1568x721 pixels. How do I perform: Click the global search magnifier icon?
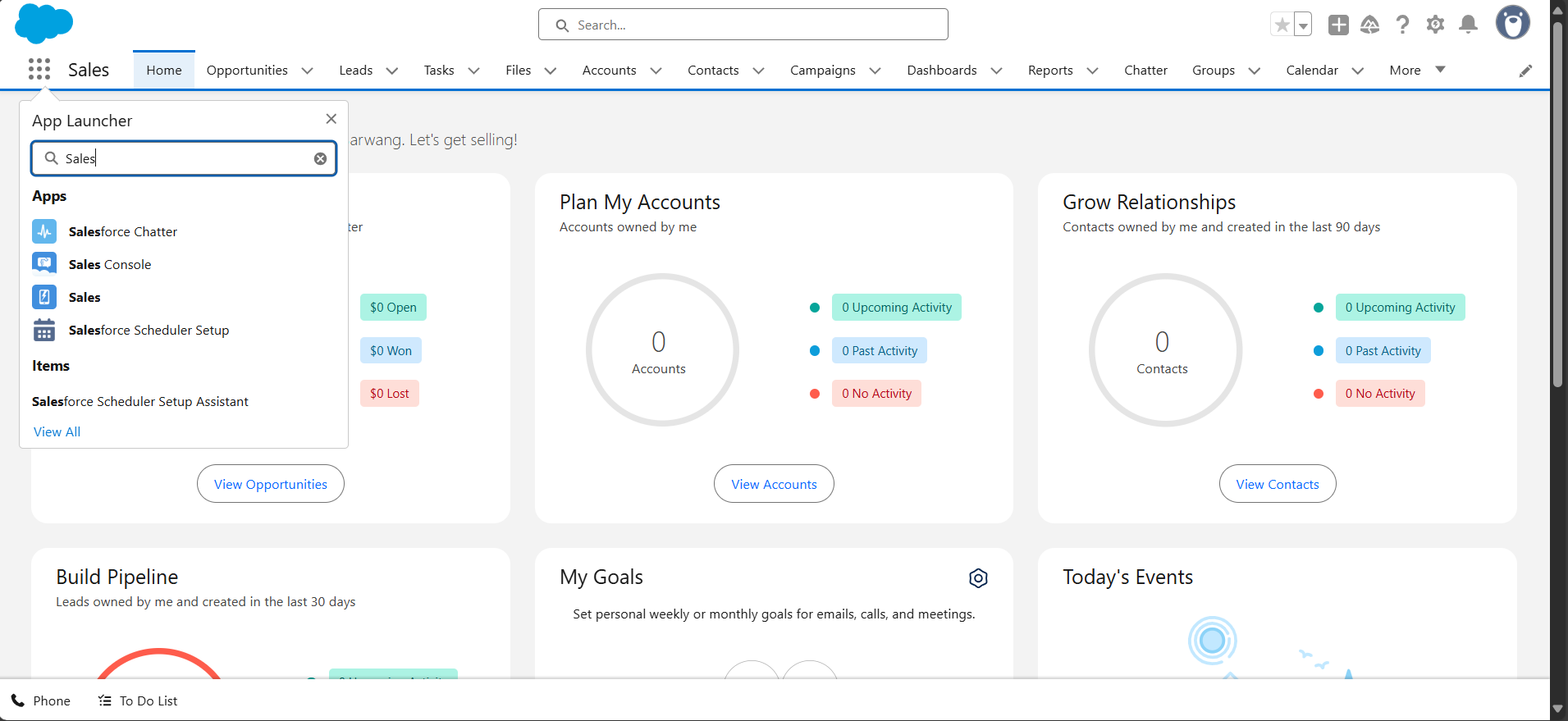(x=562, y=25)
